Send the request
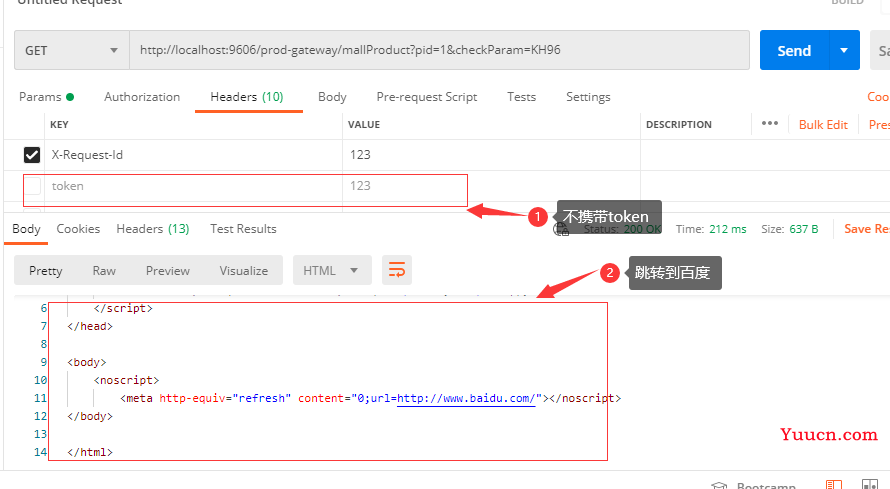This screenshot has width=890, height=489. [x=794, y=50]
